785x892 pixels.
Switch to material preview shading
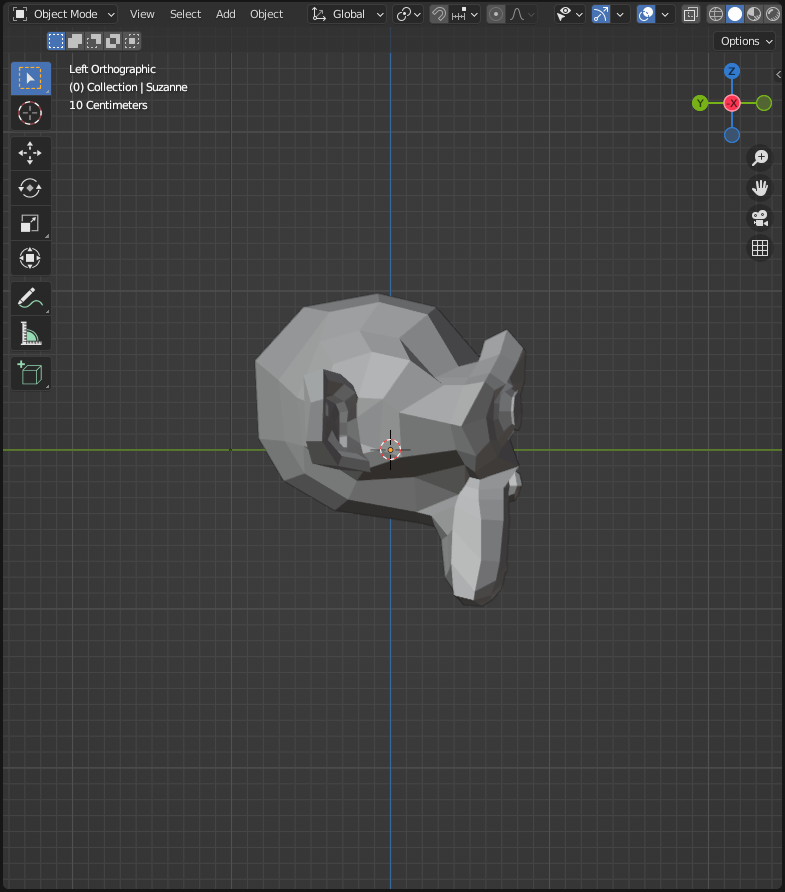[x=754, y=14]
